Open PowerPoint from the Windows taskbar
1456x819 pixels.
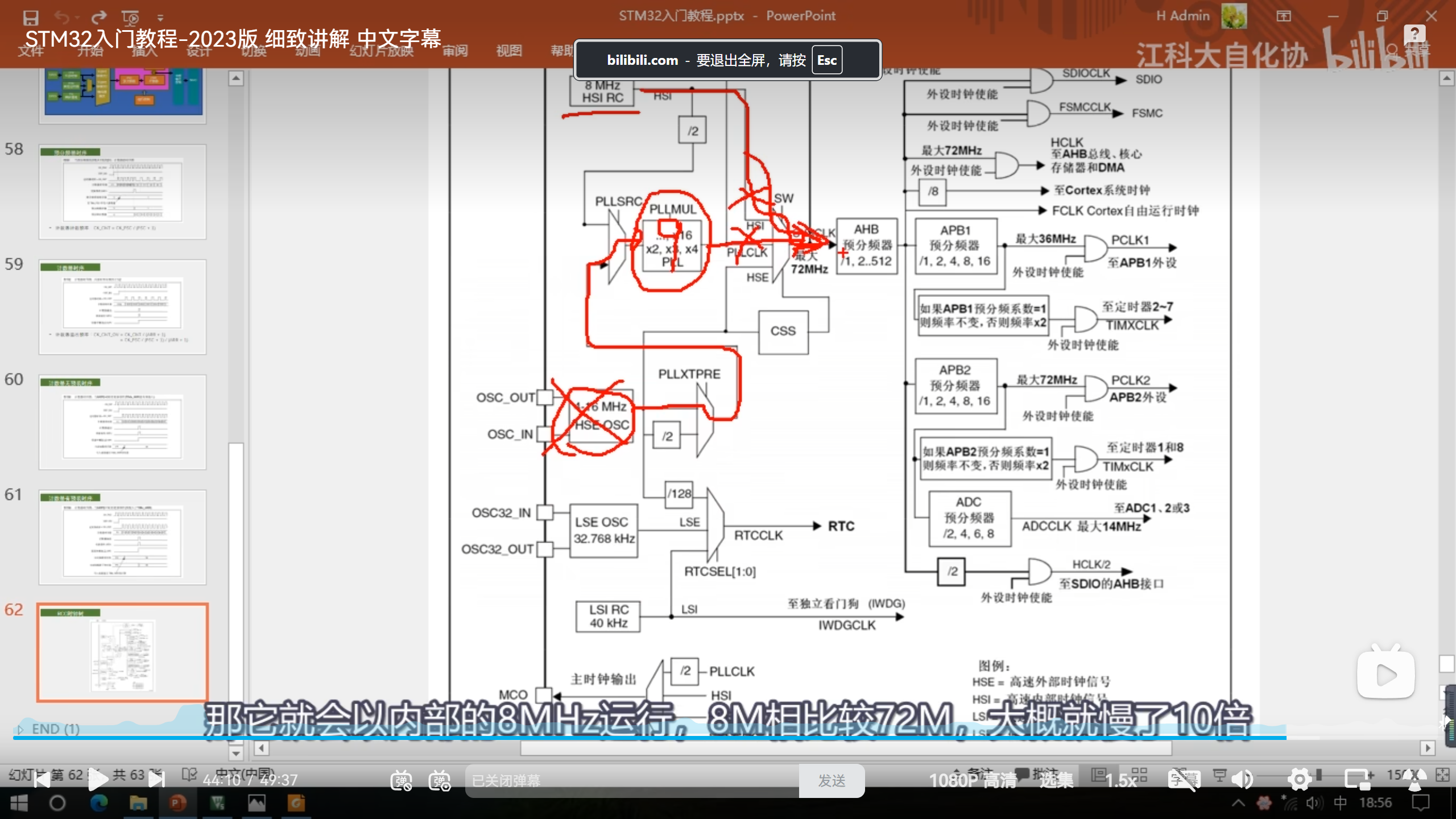tap(177, 803)
